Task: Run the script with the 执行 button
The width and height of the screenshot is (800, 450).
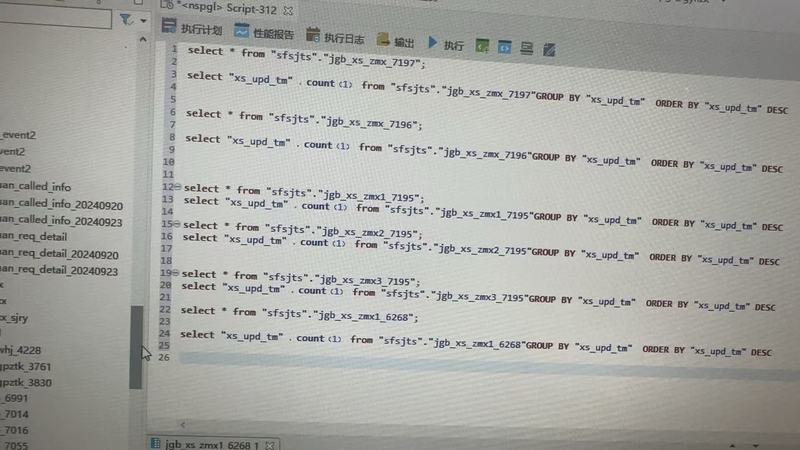Action: (x=445, y=44)
